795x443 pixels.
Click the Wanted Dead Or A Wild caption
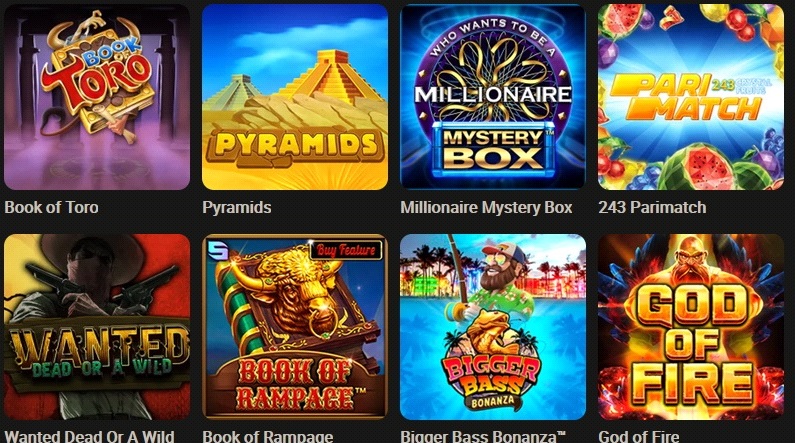(x=89, y=436)
